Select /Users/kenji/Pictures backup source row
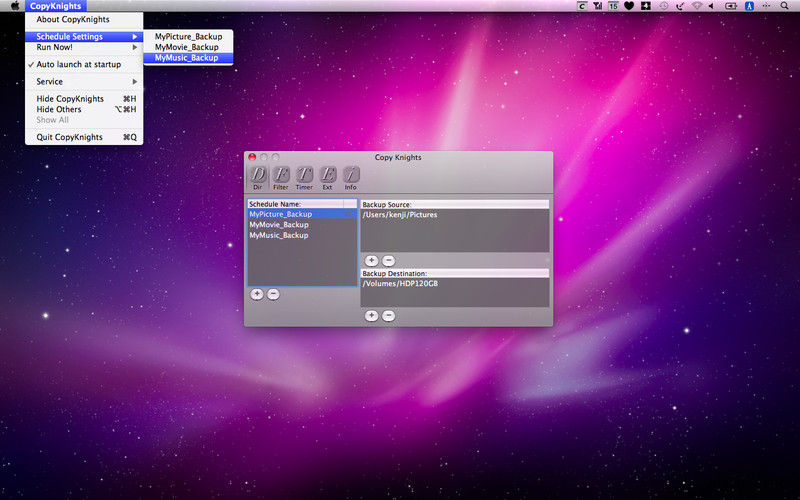Image resolution: width=800 pixels, height=500 pixels. coord(455,215)
